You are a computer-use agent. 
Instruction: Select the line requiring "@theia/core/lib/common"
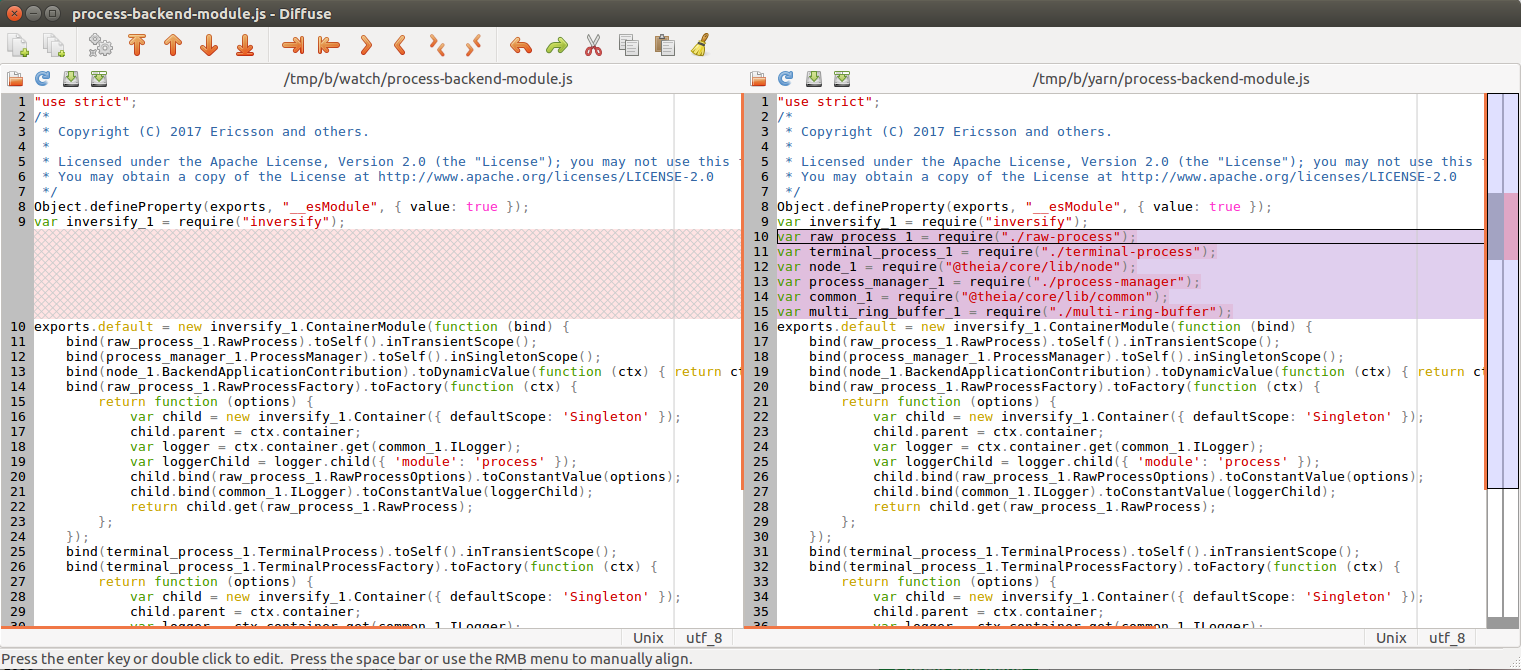(x=1130, y=297)
